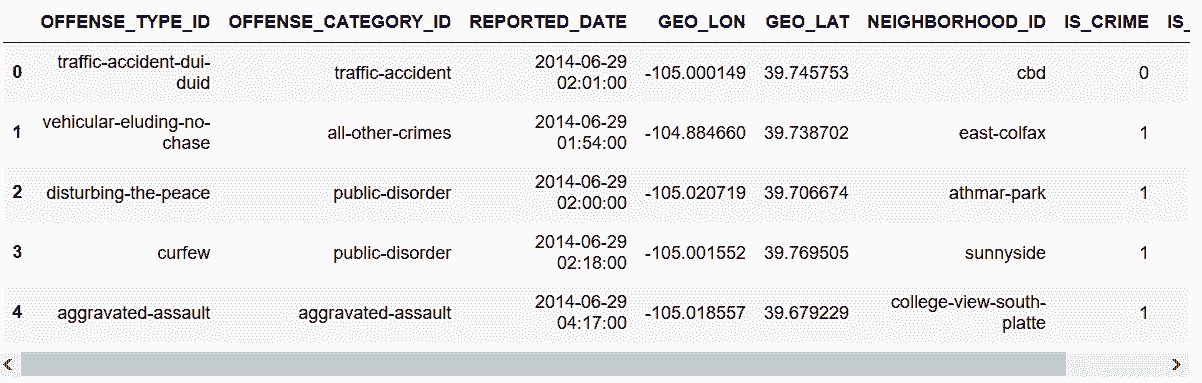Select the college-view-south-platte cell

968,312
